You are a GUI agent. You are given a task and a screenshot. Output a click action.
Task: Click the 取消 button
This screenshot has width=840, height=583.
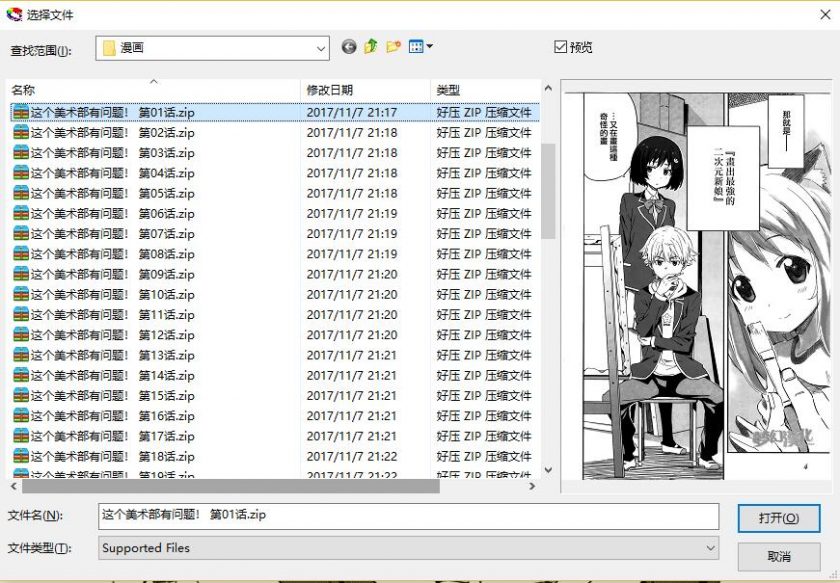[779, 556]
